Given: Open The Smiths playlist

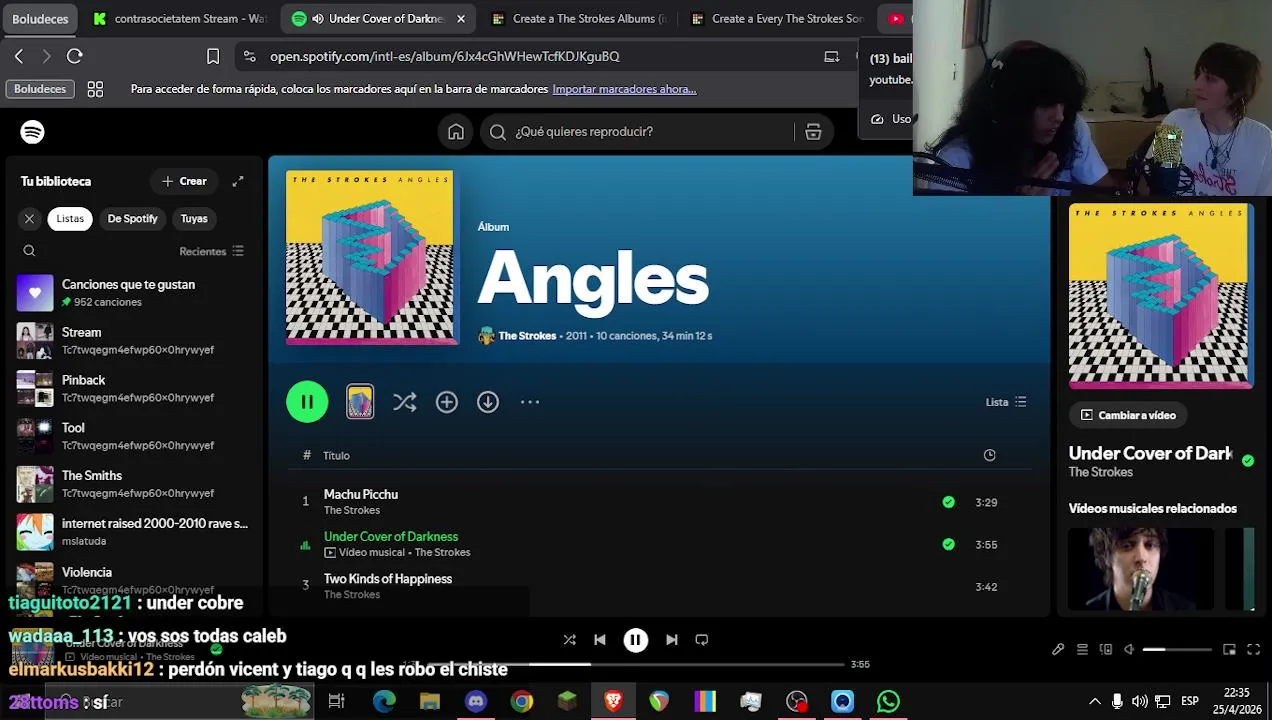Looking at the screenshot, I should 134,484.
